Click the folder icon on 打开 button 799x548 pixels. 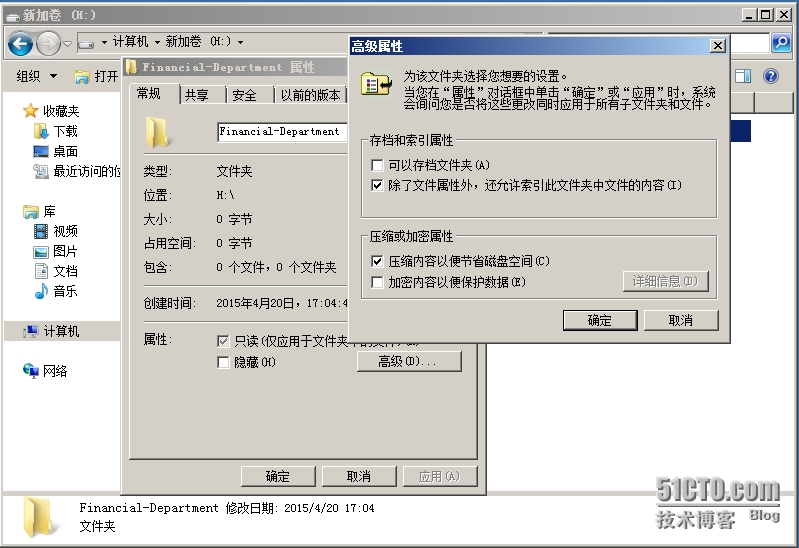pyautogui.click(x=82, y=77)
